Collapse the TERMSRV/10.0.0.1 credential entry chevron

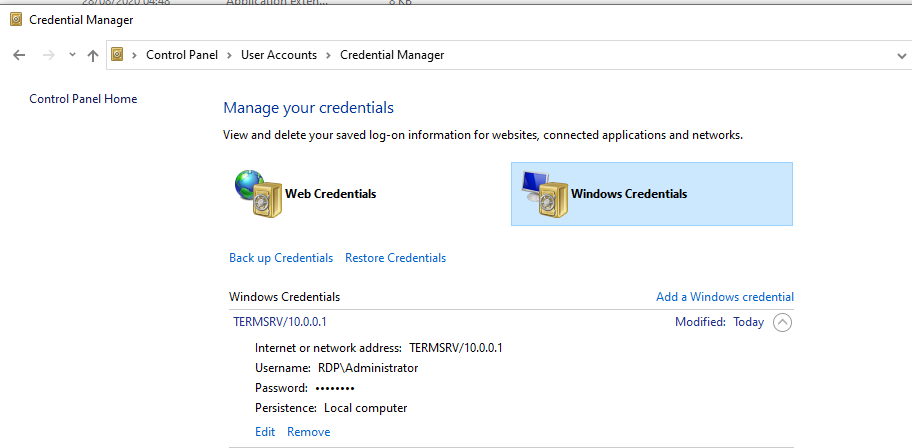tap(782, 322)
